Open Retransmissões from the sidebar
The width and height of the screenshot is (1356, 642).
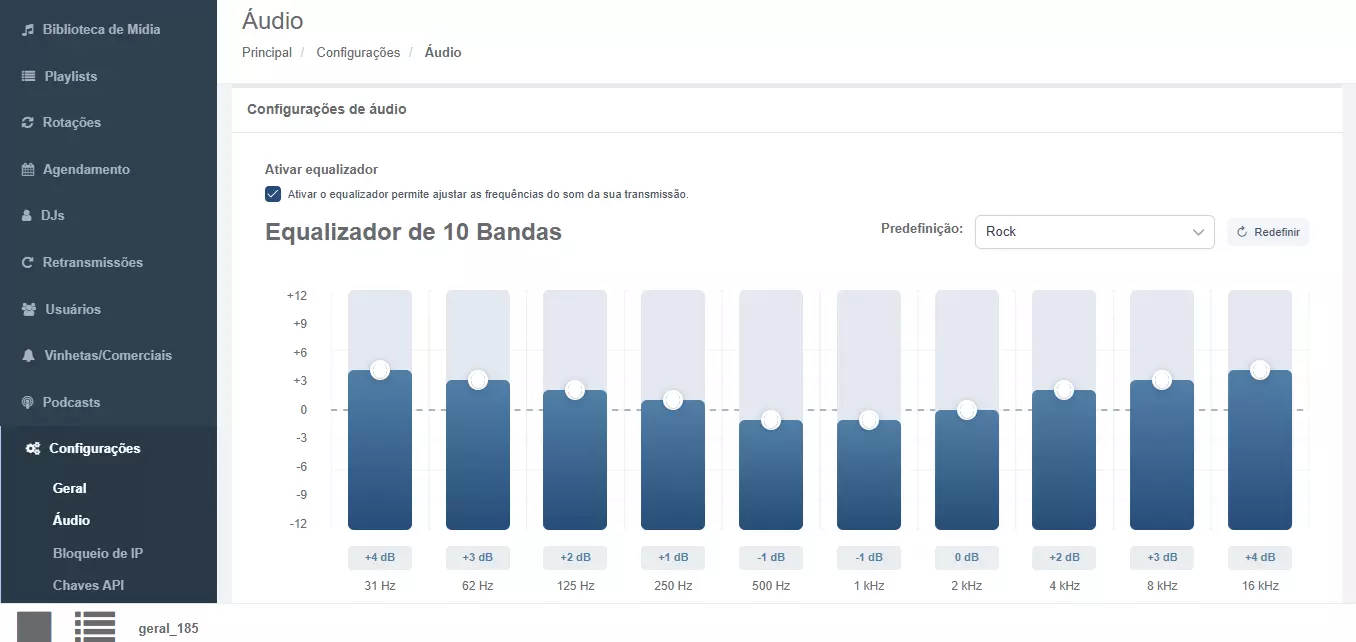[x=27, y=262]
